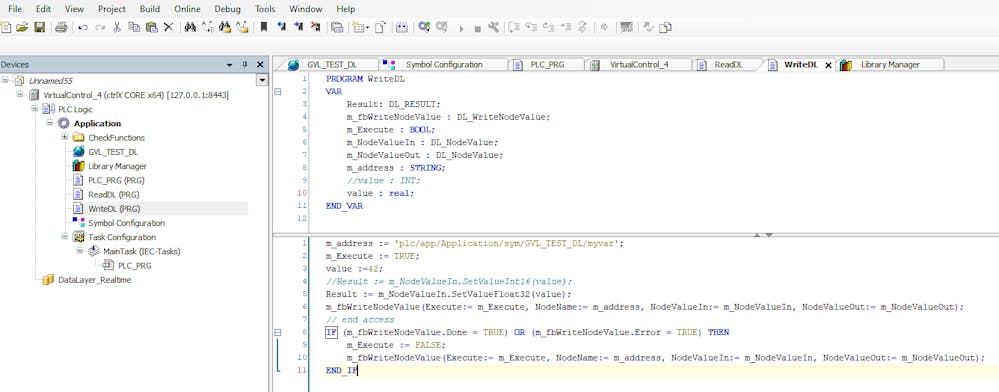This screenshot has width=999, height=392.
Task: Collapse the Application node
Action: 49,123
